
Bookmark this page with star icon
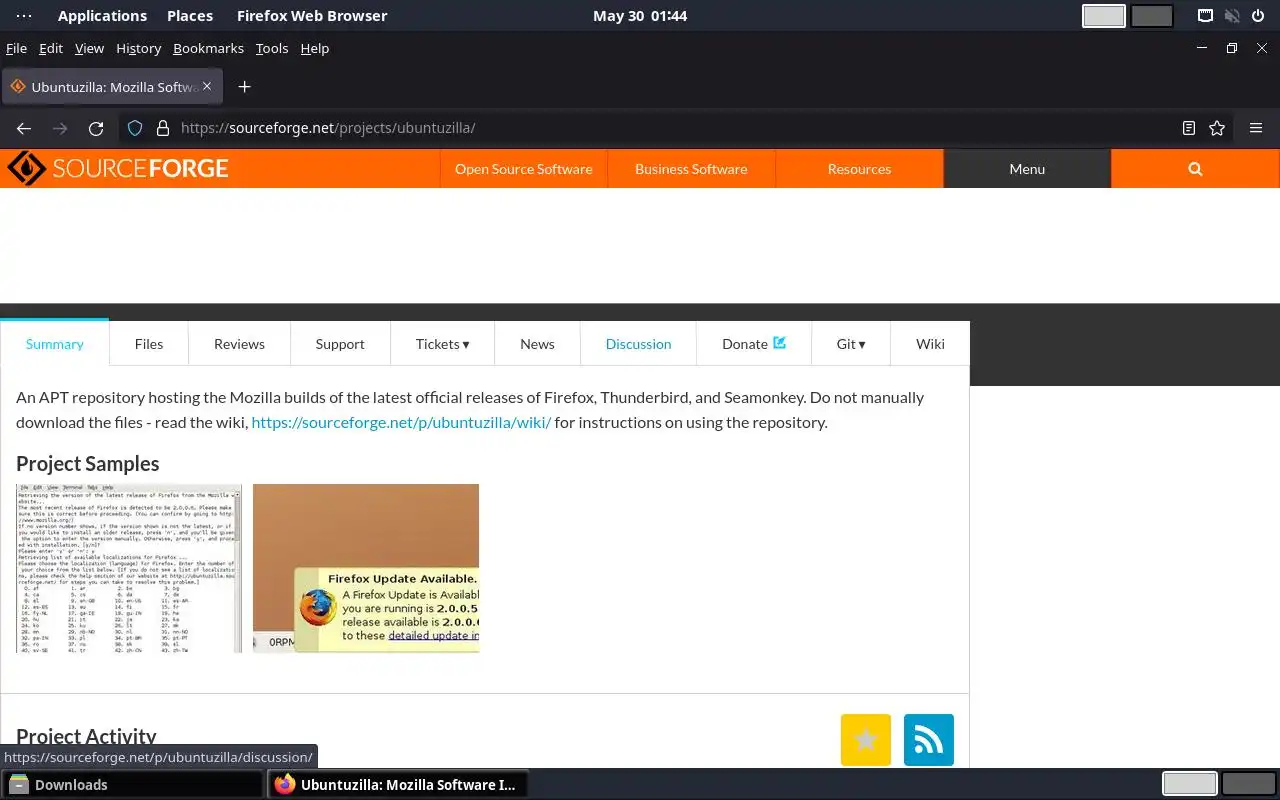pyautogui.click(x=1217, y=128)
